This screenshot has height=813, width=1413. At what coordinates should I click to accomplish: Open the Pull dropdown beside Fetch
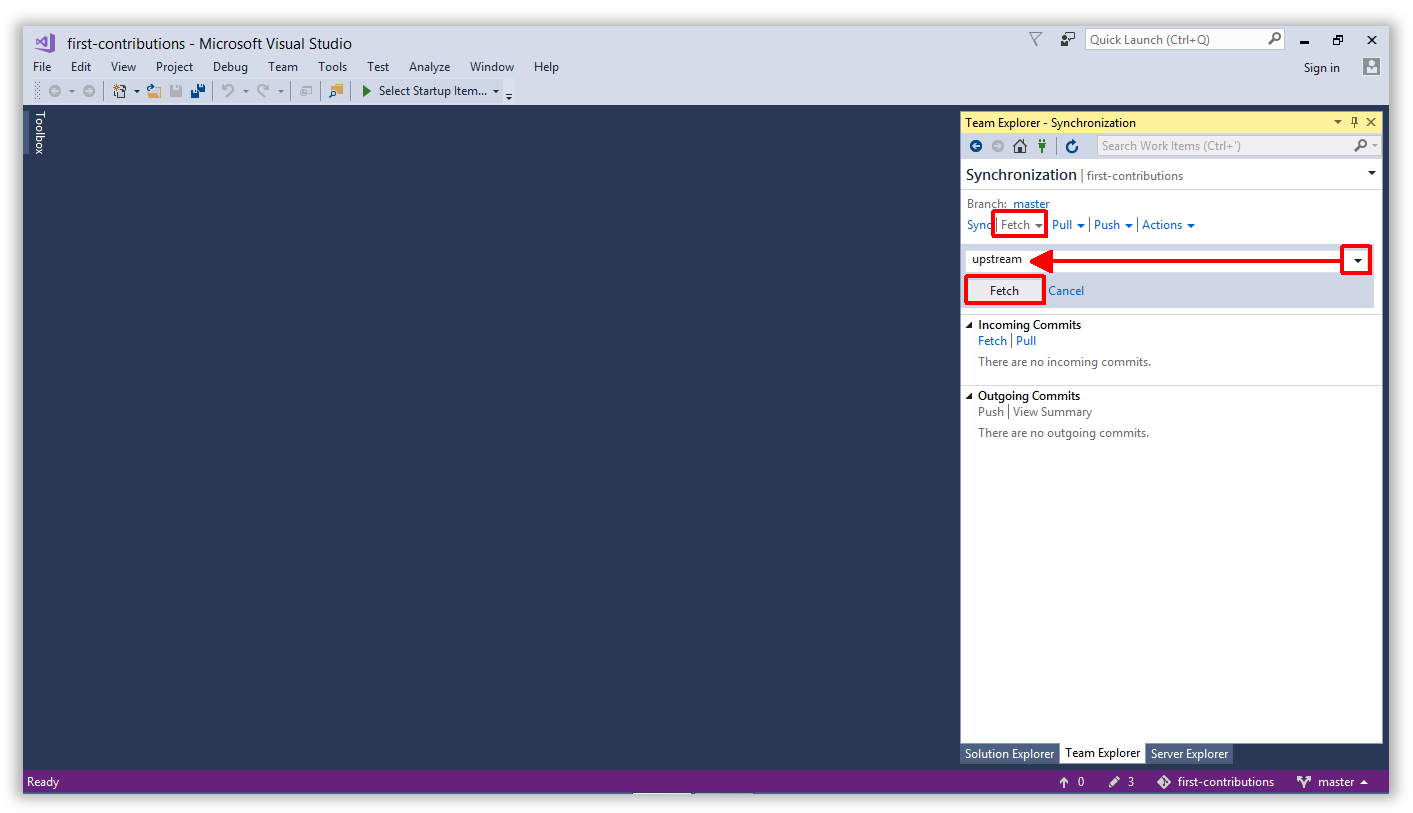(1080, 226)
